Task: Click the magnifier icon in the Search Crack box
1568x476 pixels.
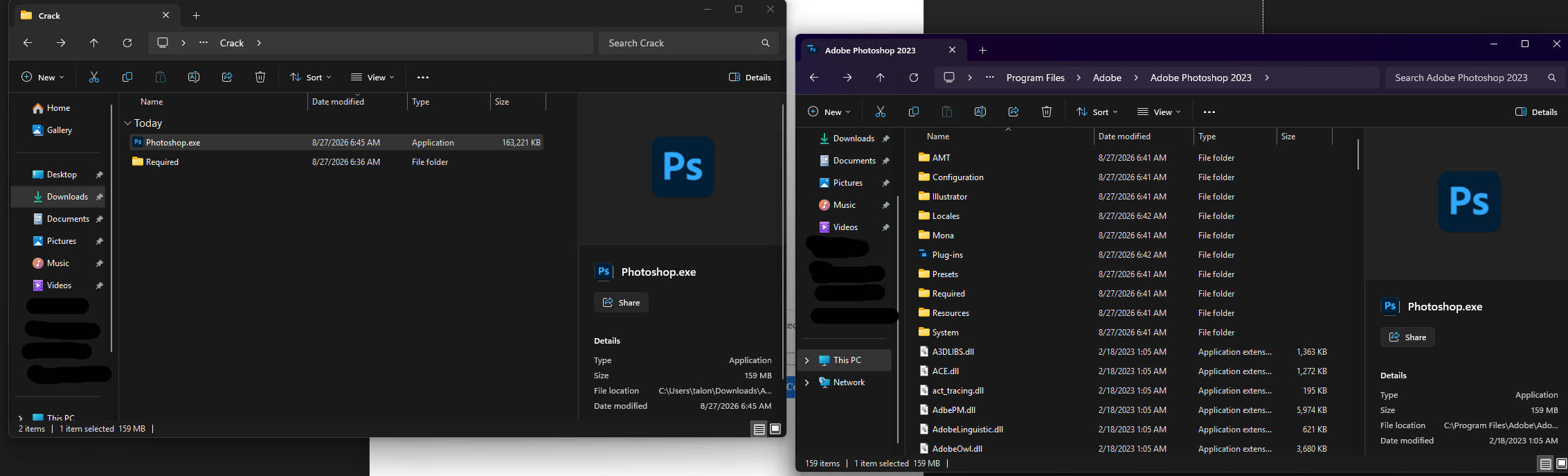Action: pyautogui.click(x=765, y=43)
